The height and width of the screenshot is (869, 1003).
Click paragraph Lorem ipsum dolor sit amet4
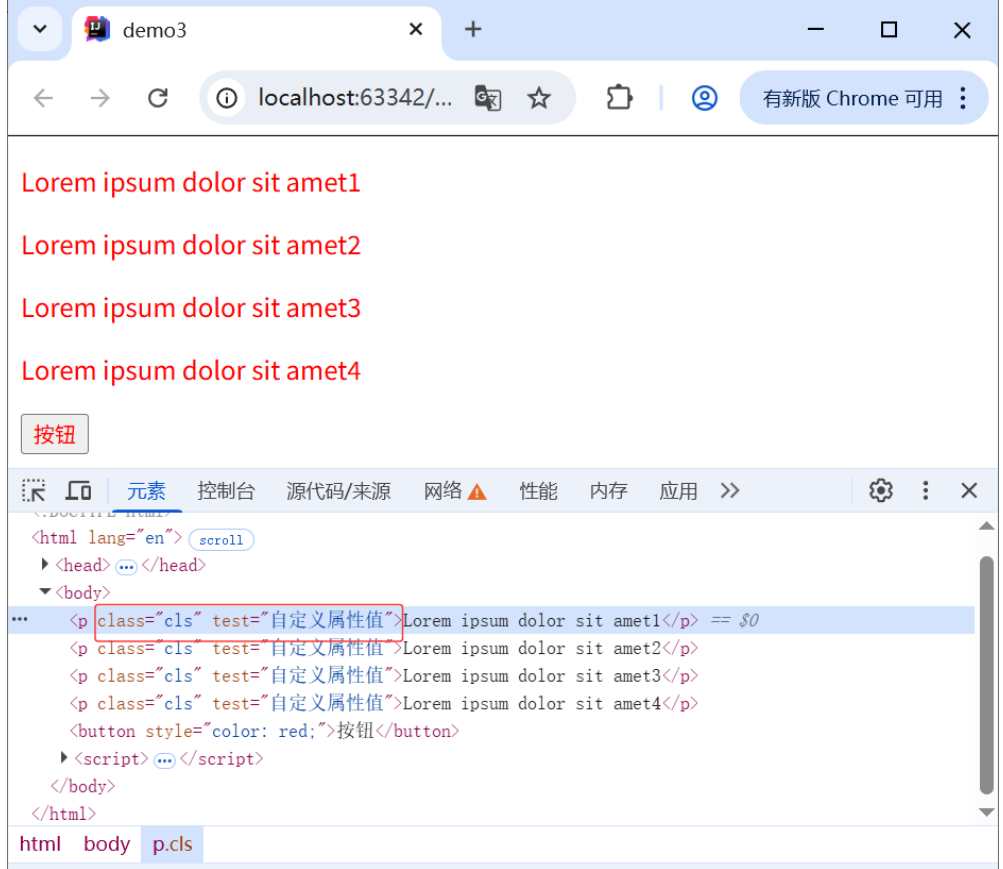point(191,371)
